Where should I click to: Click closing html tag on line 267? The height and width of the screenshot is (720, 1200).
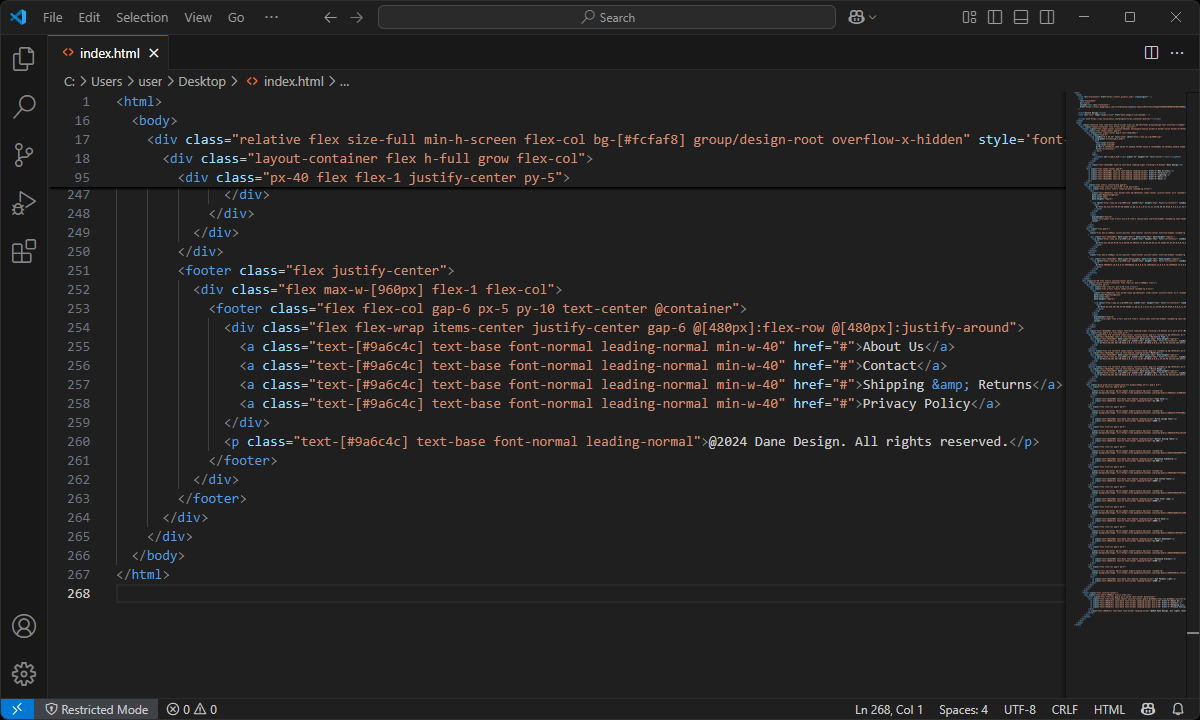click(143, 574)
